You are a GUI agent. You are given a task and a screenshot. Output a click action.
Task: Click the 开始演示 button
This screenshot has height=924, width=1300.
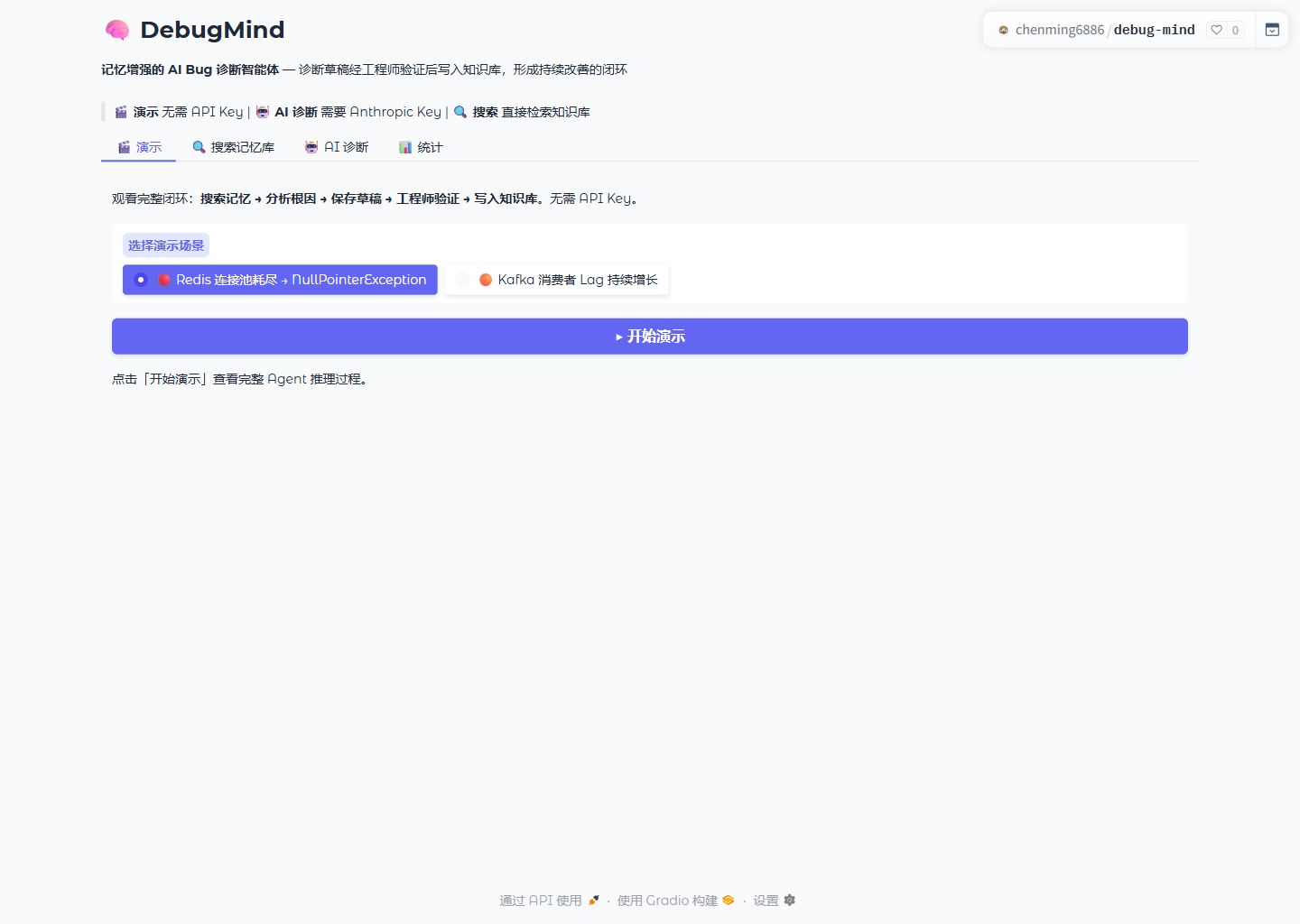tap(650, 337)
